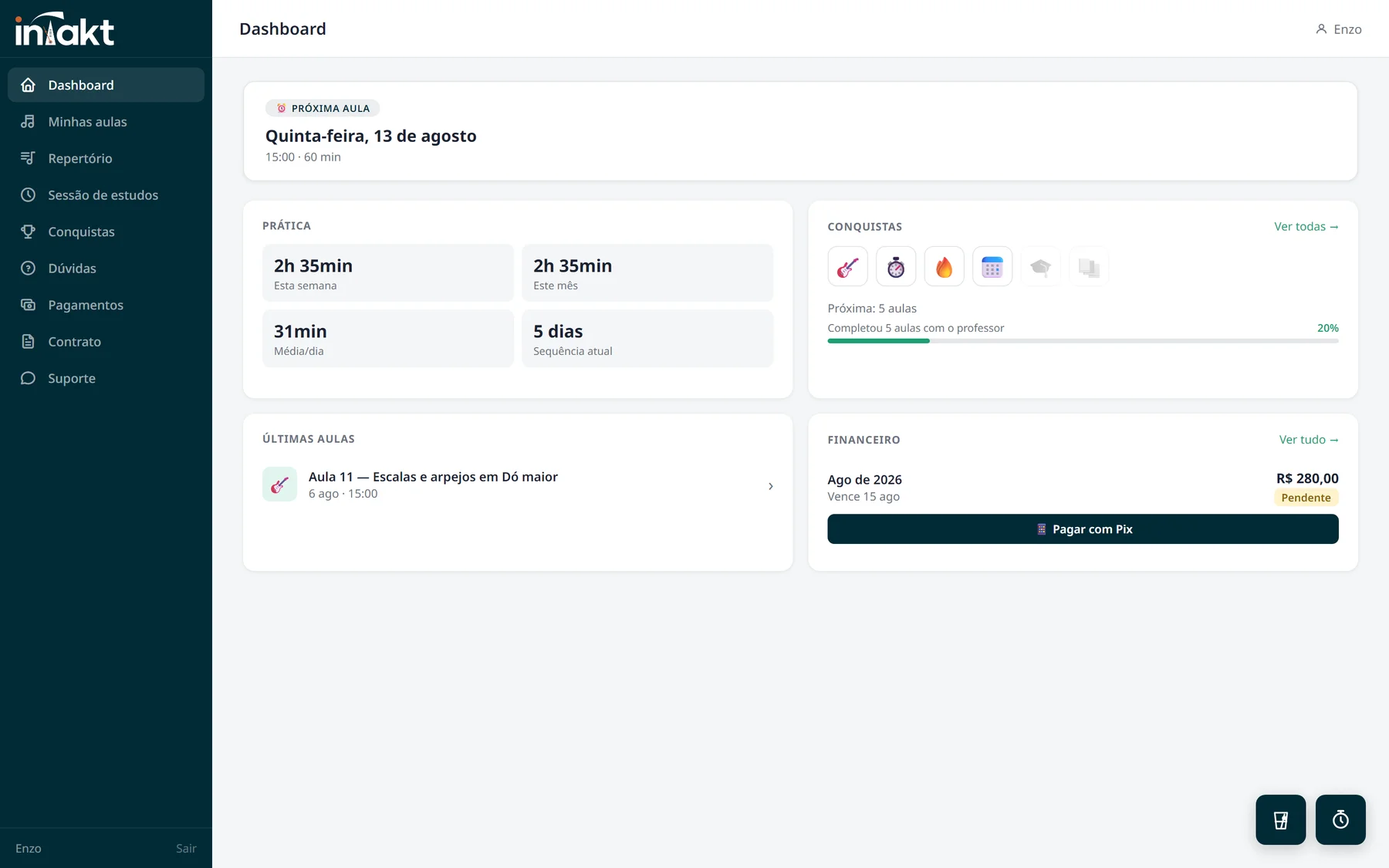This screenshot has width=1389, height=868.
Task: Expand Aula 11 lesson with chevron arrow
Action: 770,486
